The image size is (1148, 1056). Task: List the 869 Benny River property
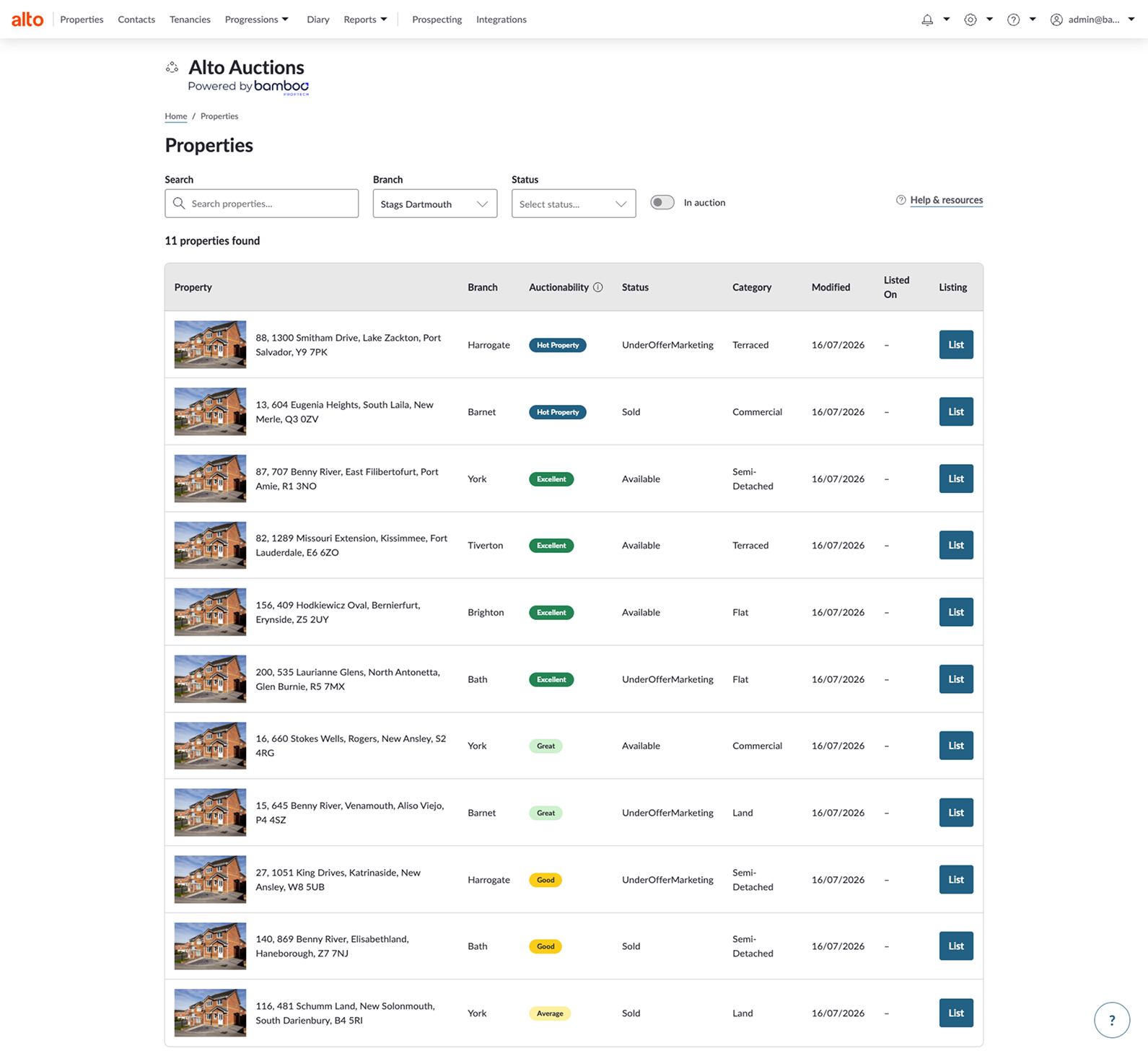pos(956,946)
